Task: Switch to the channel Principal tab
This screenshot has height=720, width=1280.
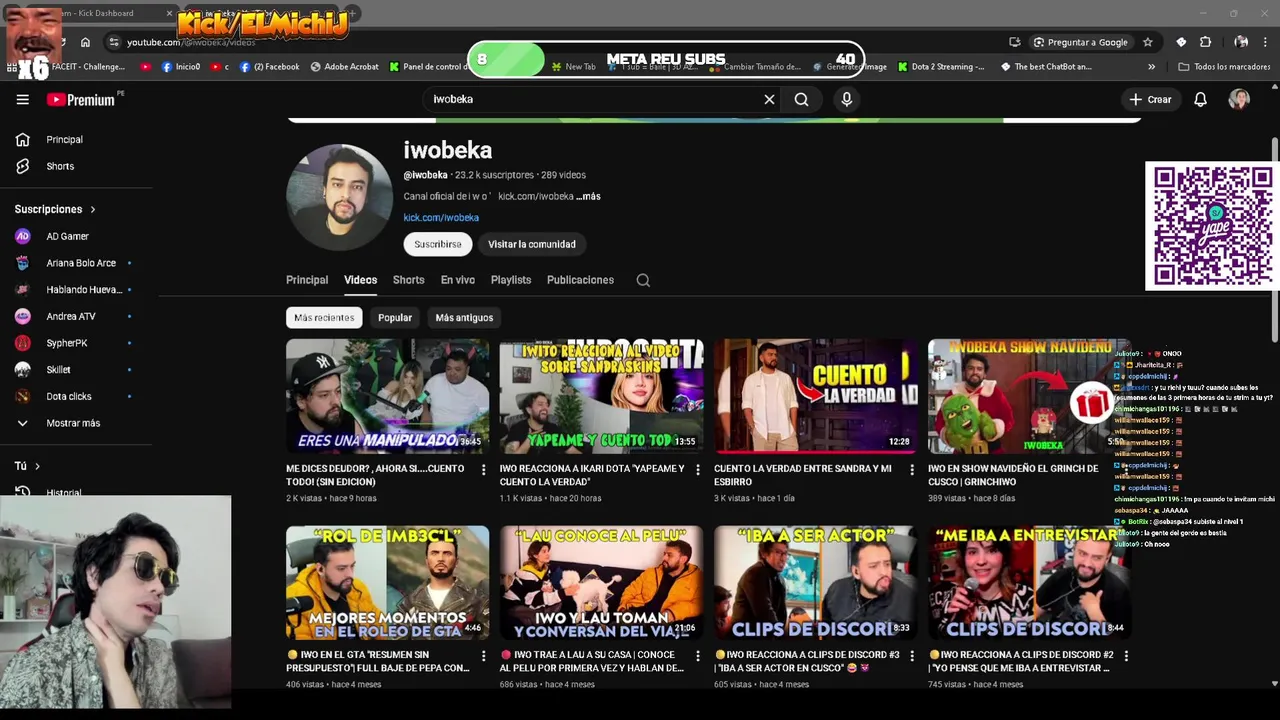Action: point(307,280)
